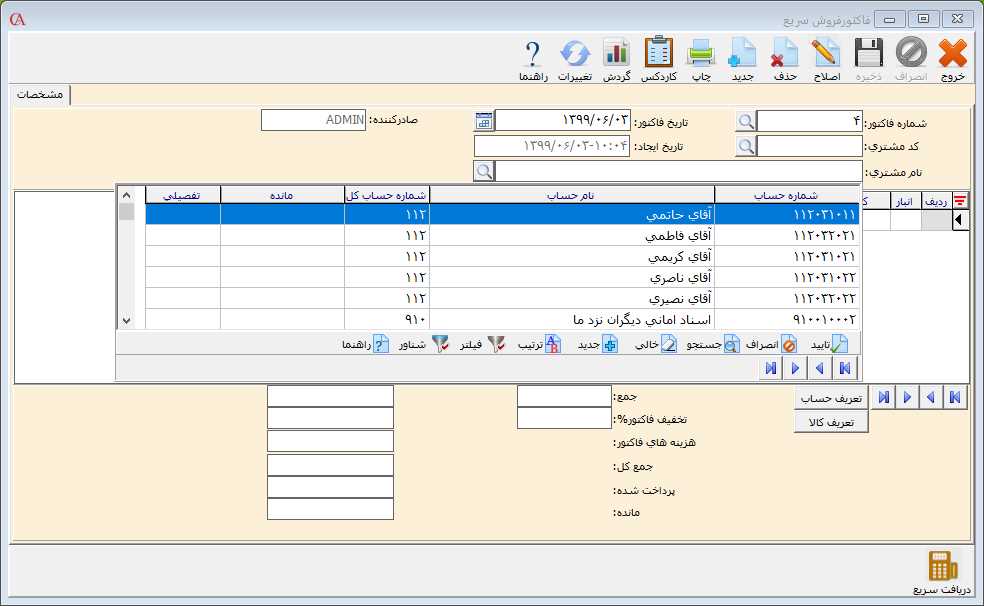Click the خروج (Exit) toolbar icon
This screenshot has width=984, height=606.
click(x=953, y=58)
